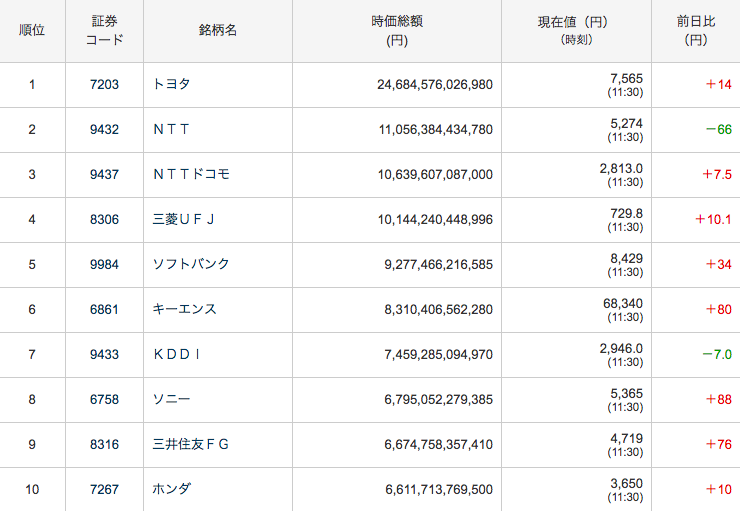Click the −66 day change value
Viewport: 740px width, 511px height.
(x=718, y=129)
